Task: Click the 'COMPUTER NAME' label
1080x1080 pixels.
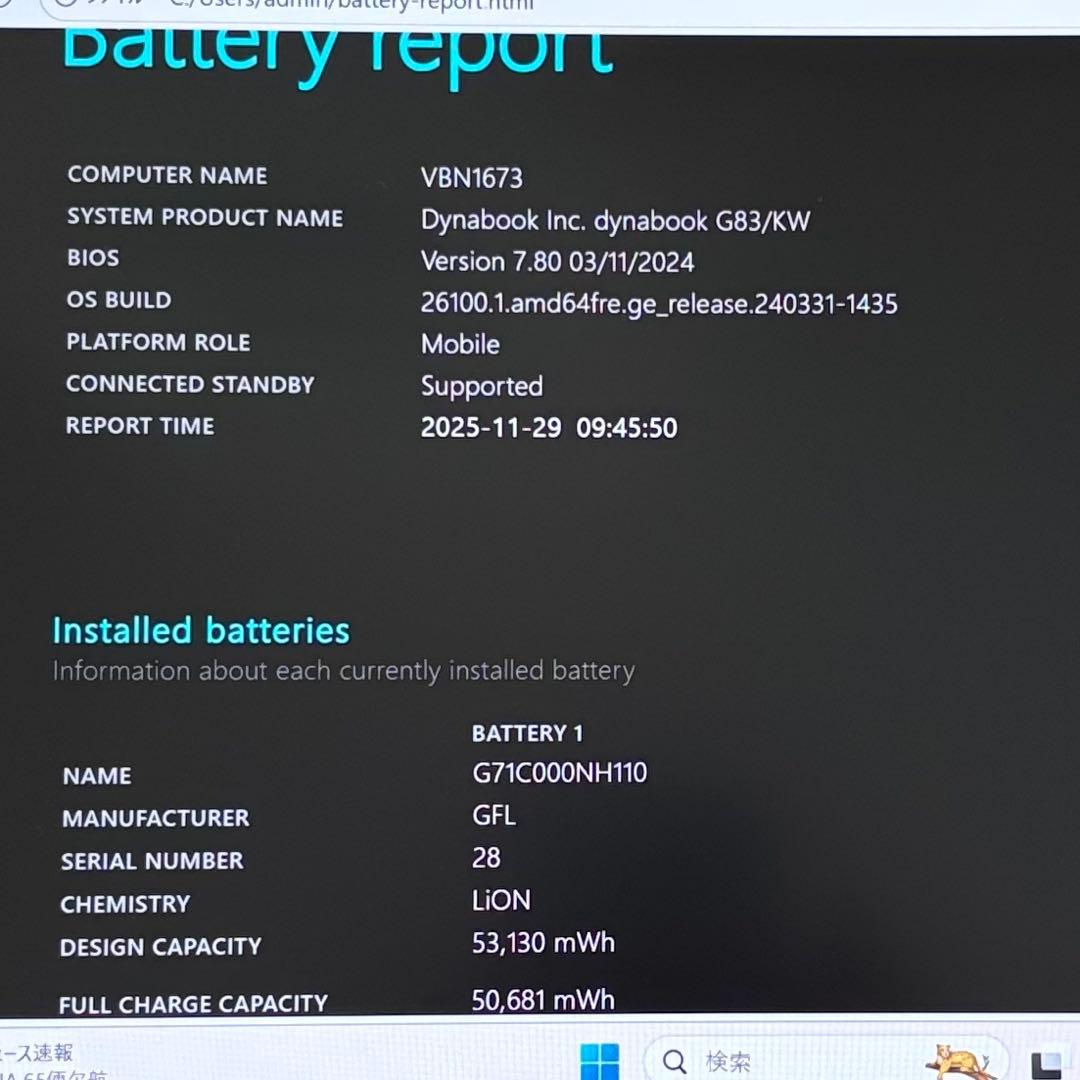Action: (167, 175)
